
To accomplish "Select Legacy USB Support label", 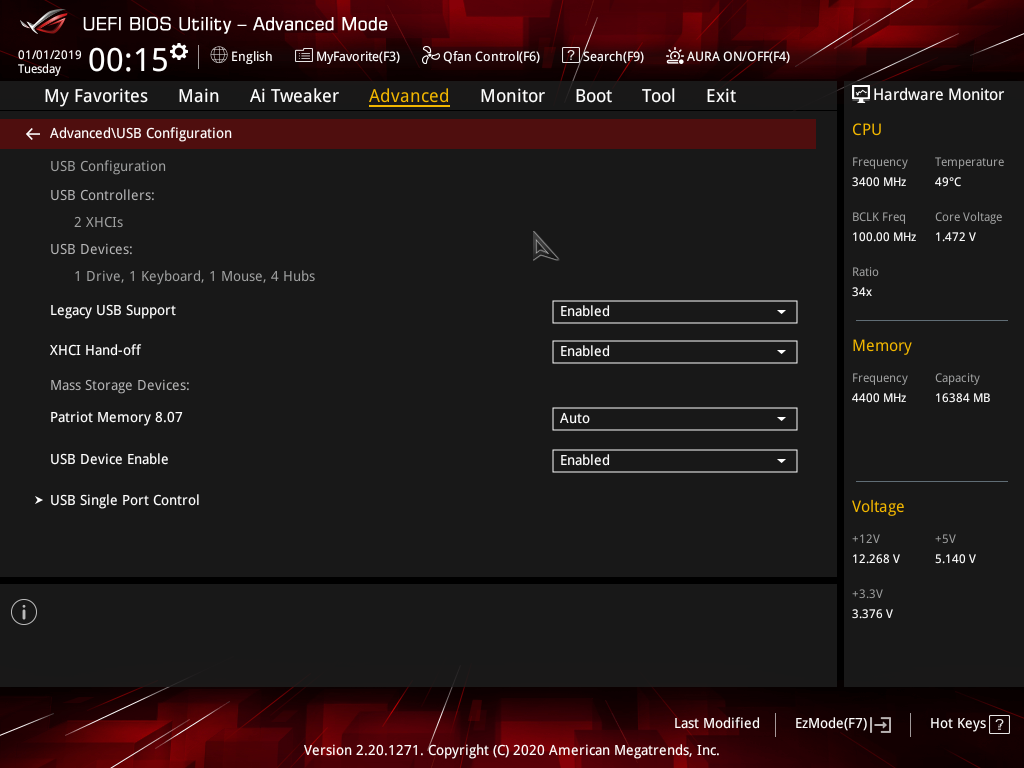I will click(x=113, y=311).
